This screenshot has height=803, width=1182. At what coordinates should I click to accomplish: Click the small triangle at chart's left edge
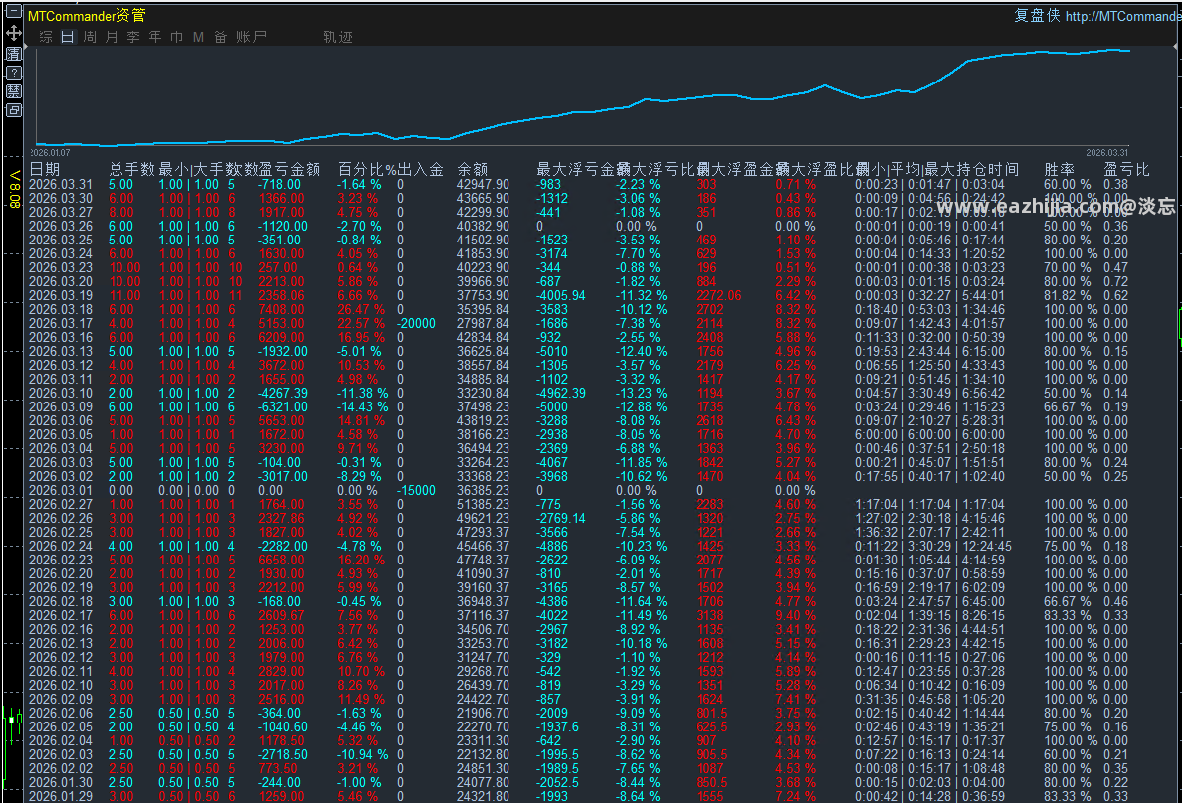(26, 47)
